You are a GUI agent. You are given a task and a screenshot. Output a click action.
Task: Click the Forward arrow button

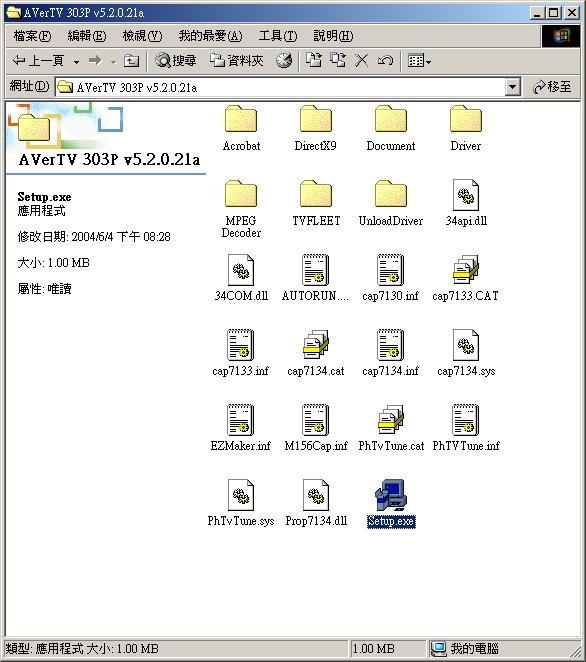pyautogui.click(x=95, y=61)
